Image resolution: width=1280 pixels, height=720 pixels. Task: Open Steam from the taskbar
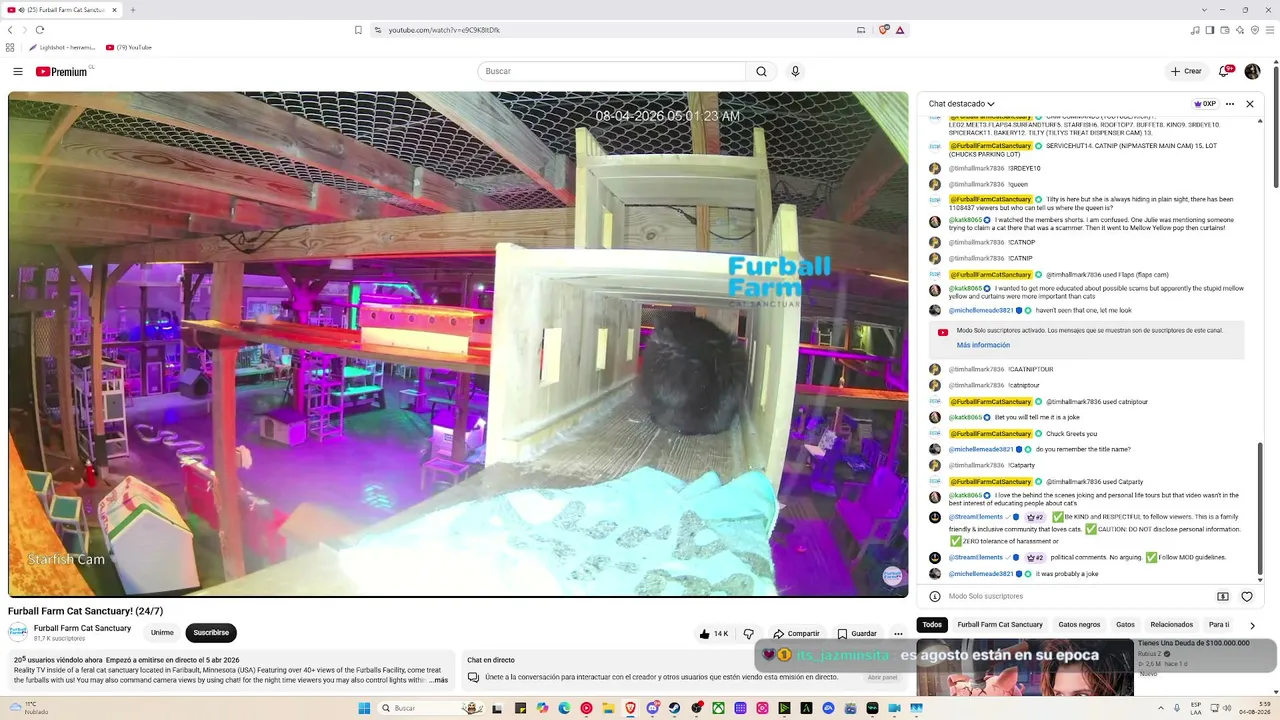pos(674,708)
